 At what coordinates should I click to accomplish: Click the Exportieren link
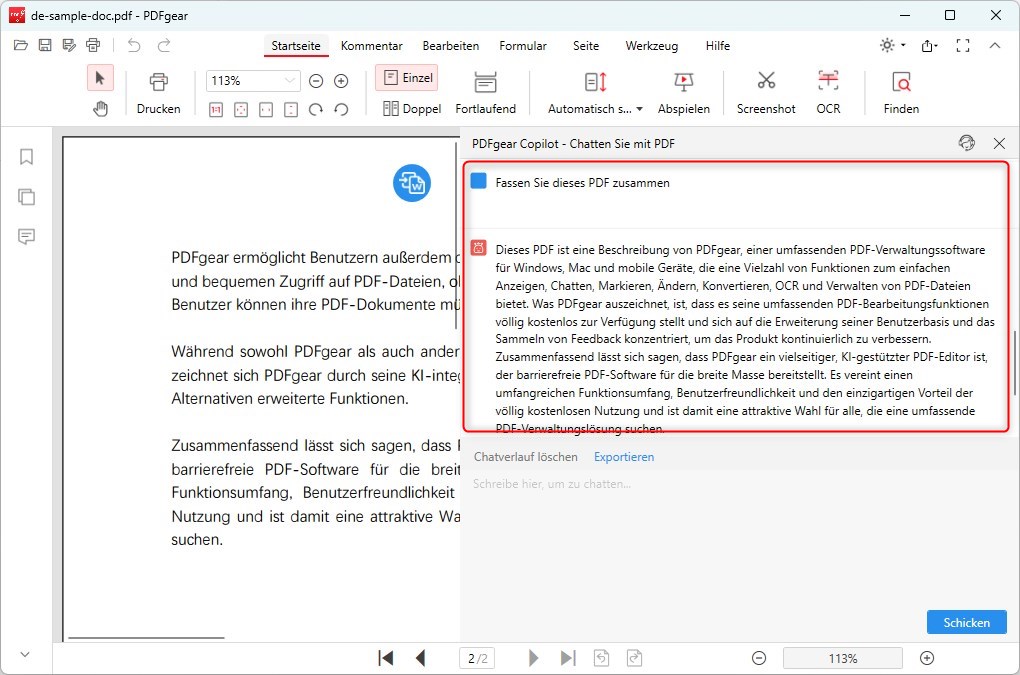[624, 457]
